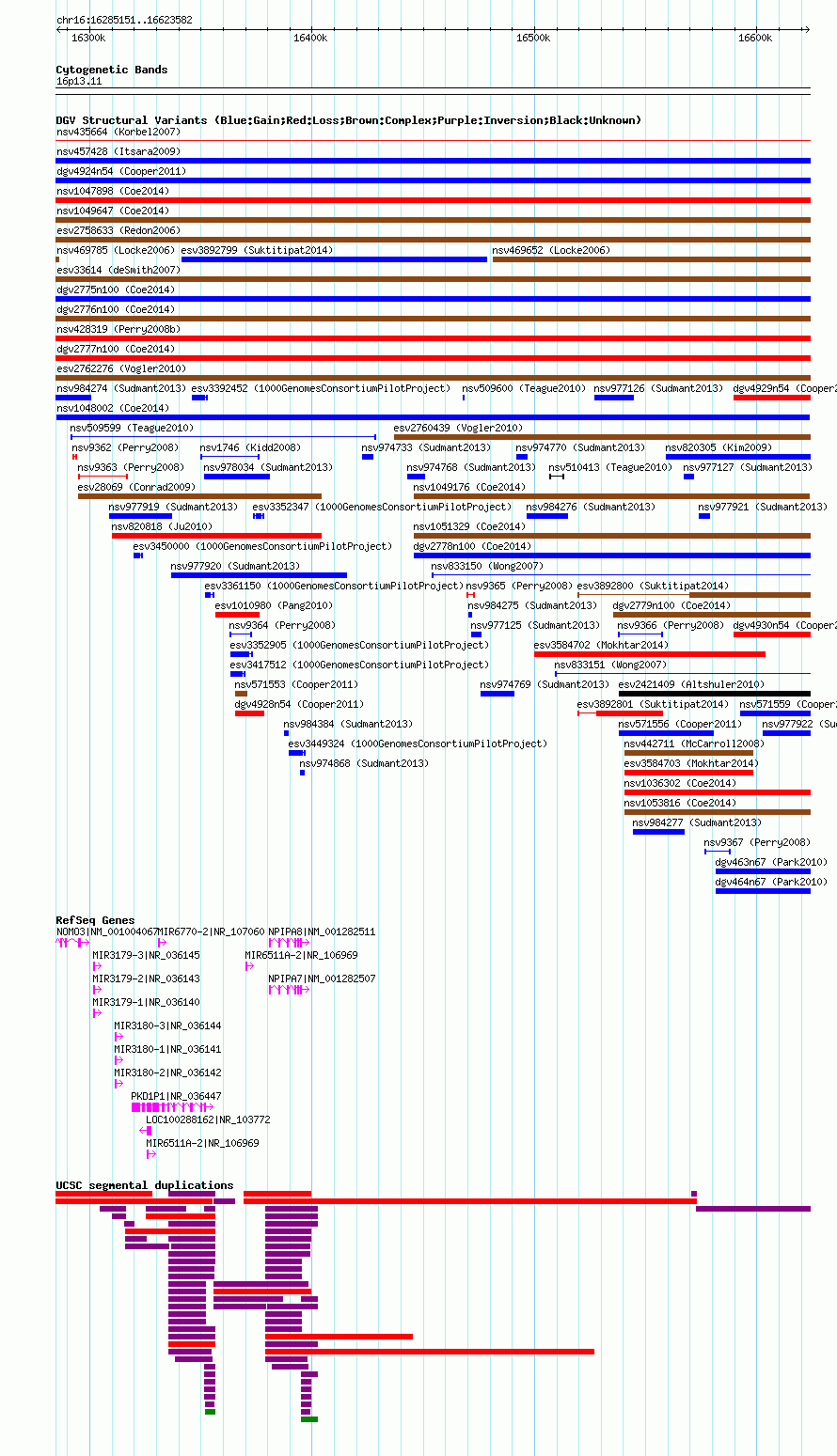Click the brown bar under nsv469652 (Locke2006)
This screenshot has width=837, height=1456.
pyautogui.click(x=652, y=259)
